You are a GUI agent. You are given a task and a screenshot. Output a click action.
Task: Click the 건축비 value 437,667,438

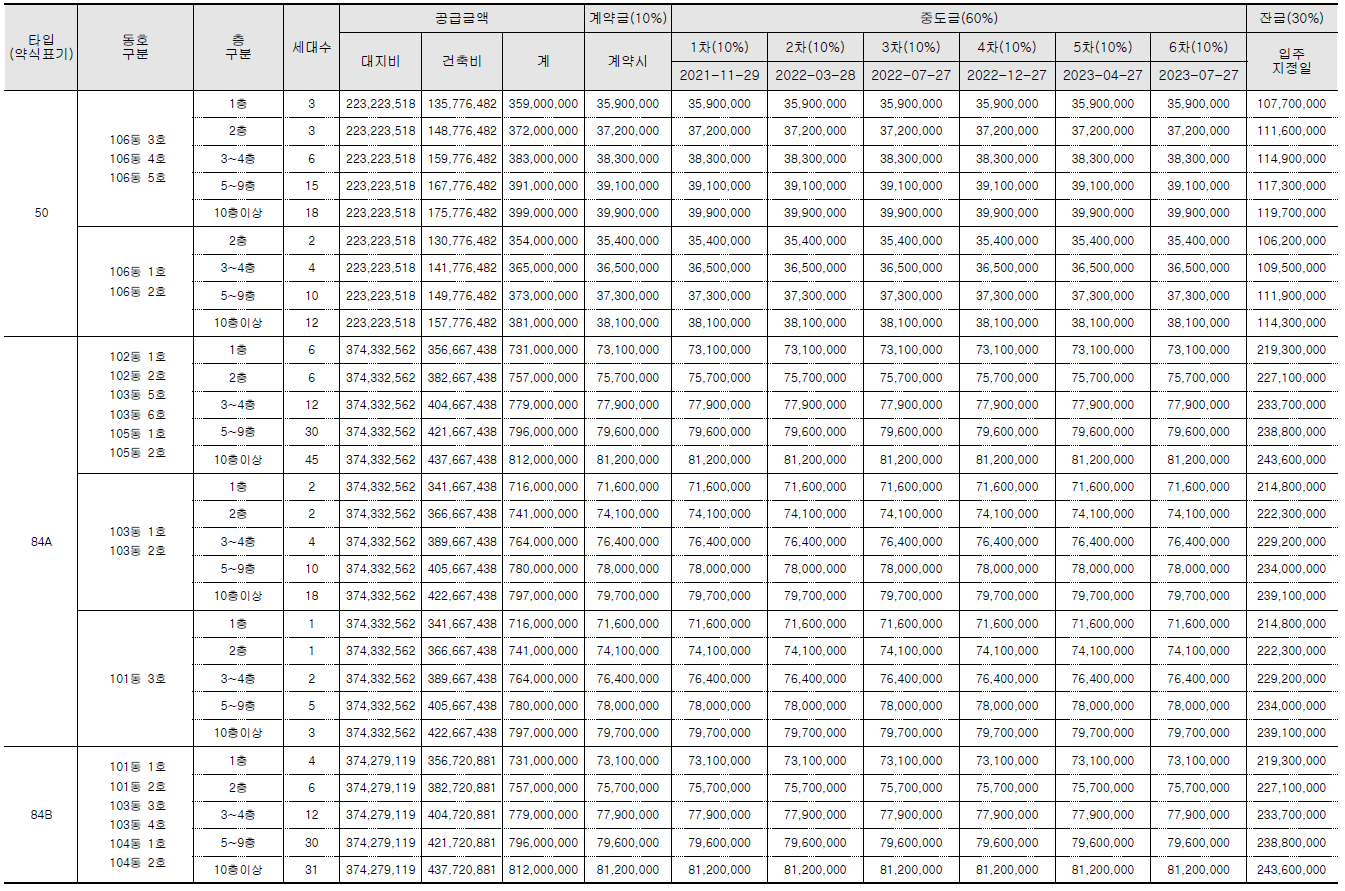point(462,460)
